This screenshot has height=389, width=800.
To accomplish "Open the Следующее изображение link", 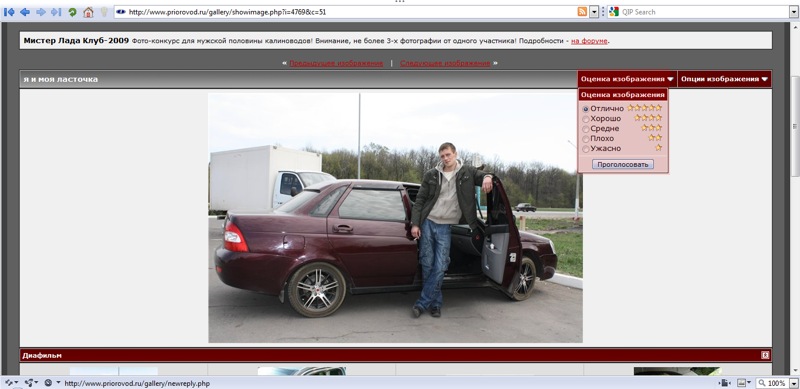I will tap(445, 63).
